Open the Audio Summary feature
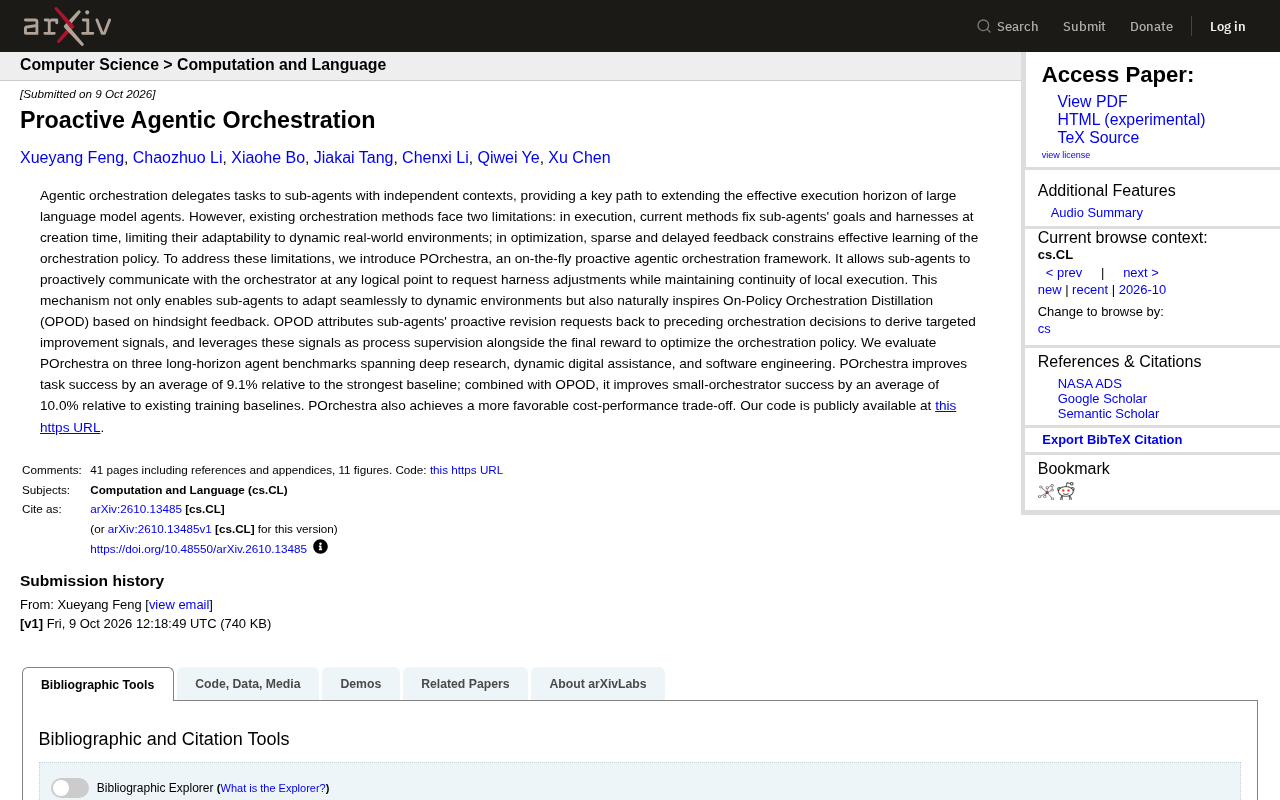1280x800 pixels. pos(1097,213)
